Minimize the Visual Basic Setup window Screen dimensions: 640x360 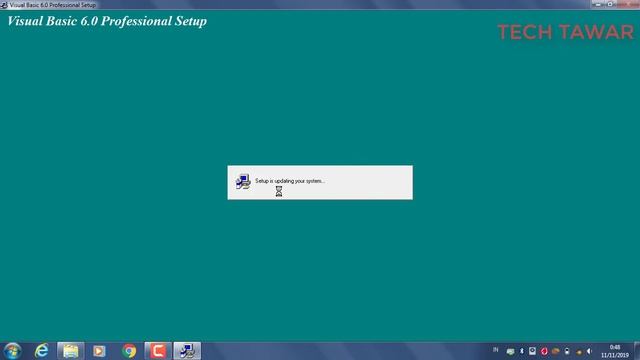598,4
